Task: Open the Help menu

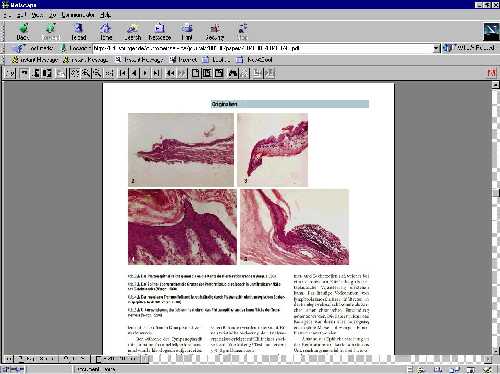Action: pyautogui.click(x=105, y=15)
